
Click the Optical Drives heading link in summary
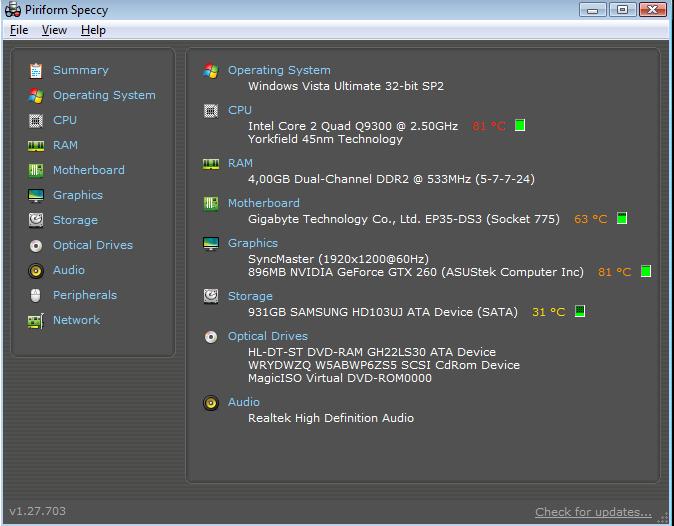[268, 336]
